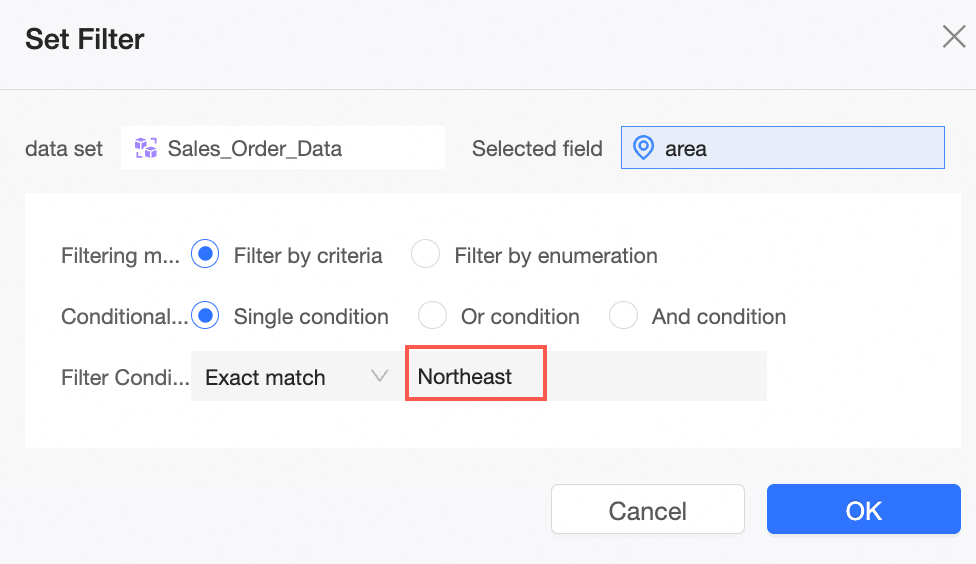
Task: Enable the And condition option
Action: 623,316
